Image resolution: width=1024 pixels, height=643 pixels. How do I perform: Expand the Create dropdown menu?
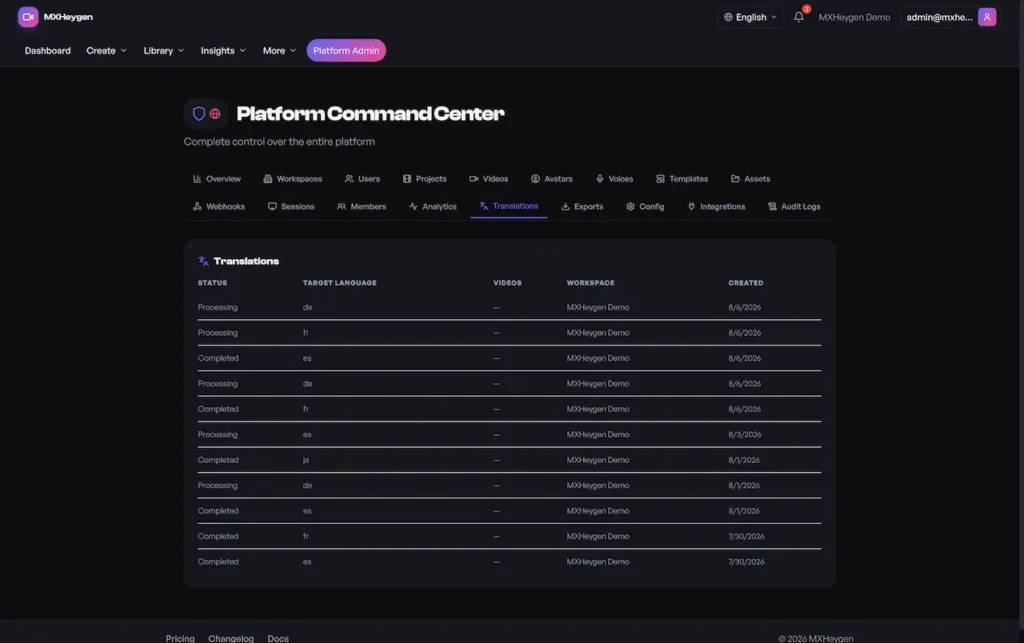106,51
